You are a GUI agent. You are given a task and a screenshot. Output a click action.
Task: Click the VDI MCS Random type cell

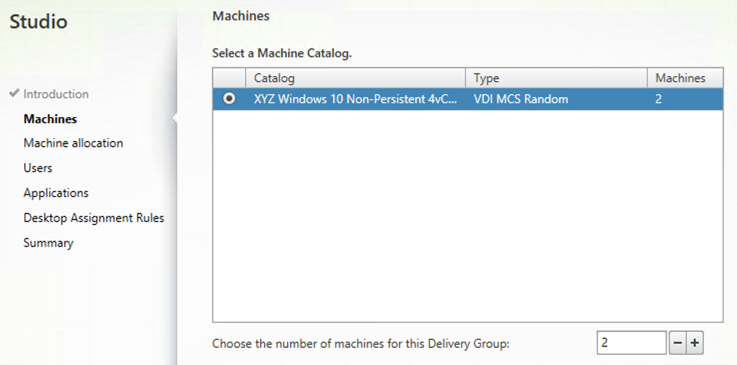pyautogui.click(x=521, y=99)
